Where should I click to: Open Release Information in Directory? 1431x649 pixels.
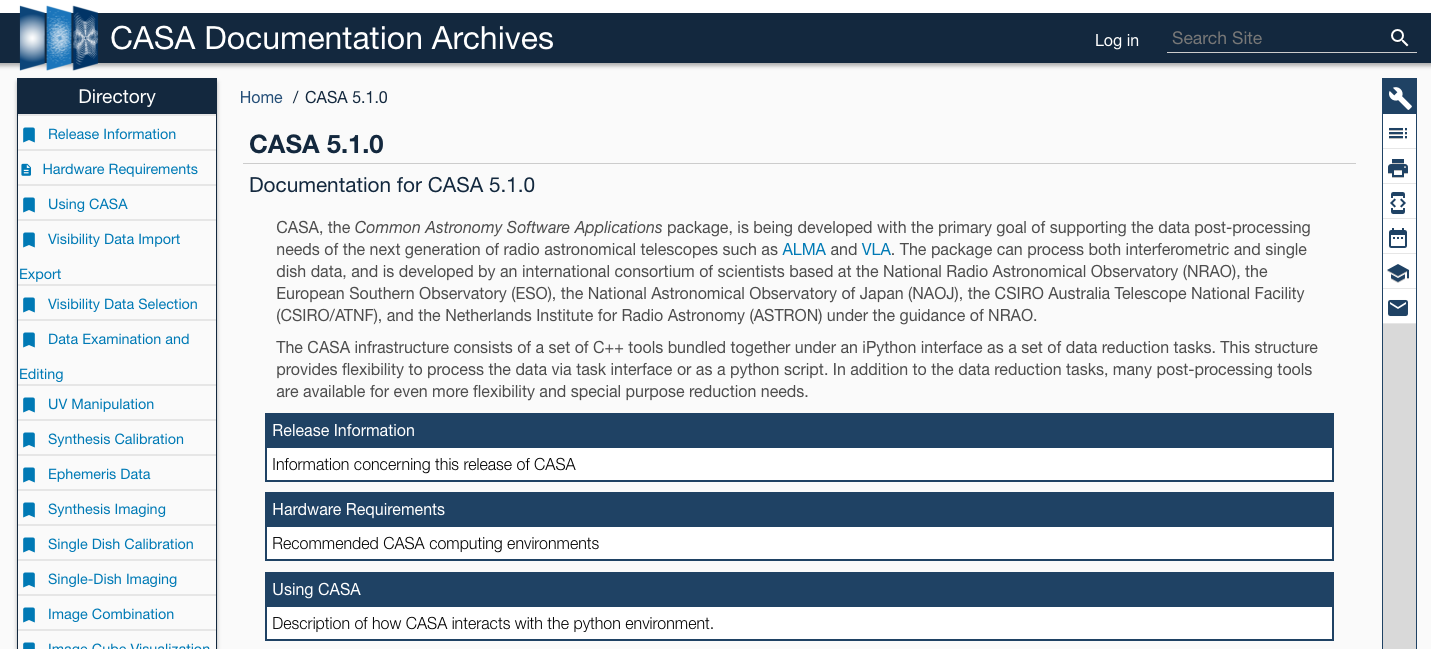tap(112, 134)
